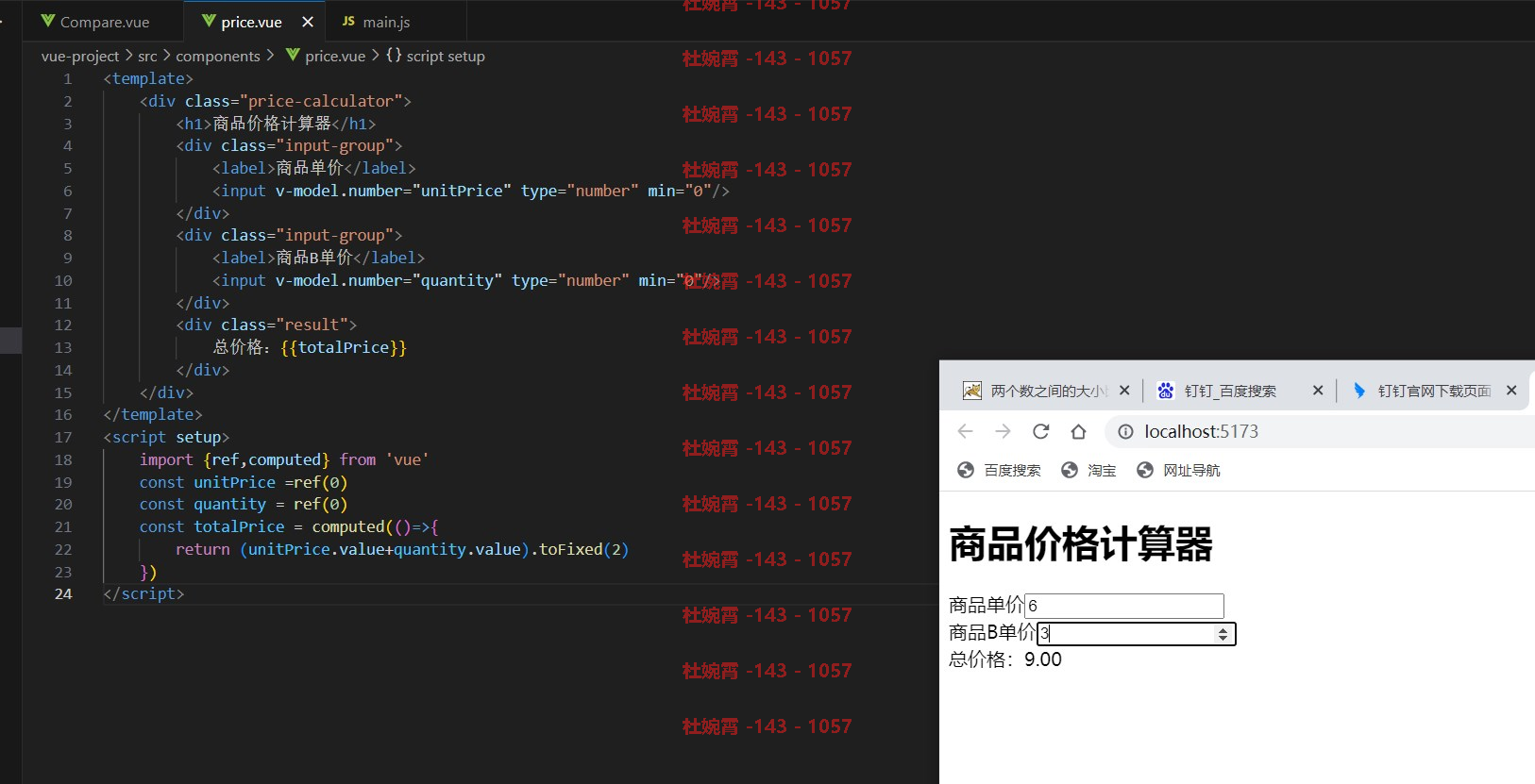This screenshot has height=784, width=1535.
Task: Close the 两个数之间的大小 browser tab
Action: pos(1124,391)
